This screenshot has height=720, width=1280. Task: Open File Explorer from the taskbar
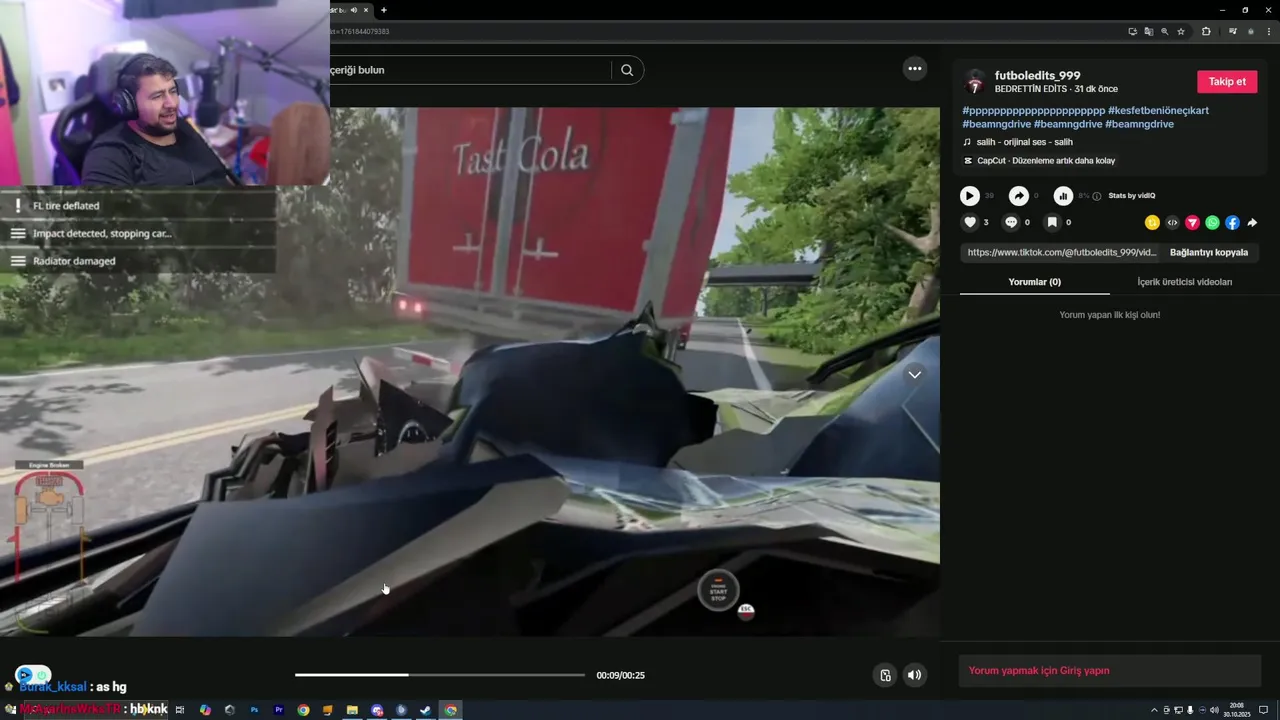point(352,710)
